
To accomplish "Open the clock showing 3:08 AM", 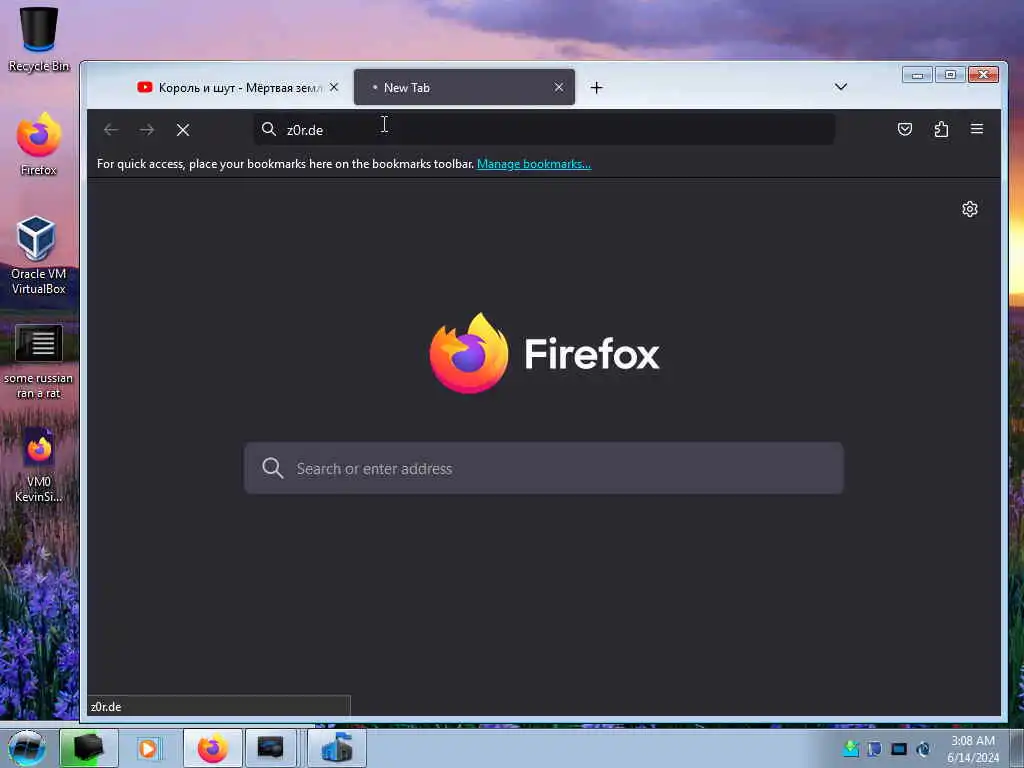I will 973,748.
